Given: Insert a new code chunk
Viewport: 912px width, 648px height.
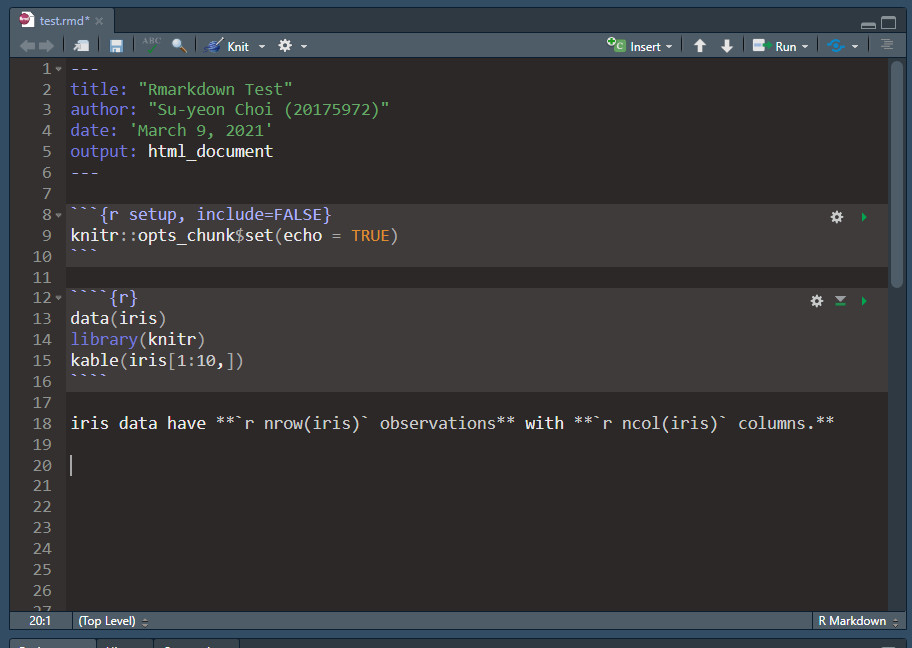Looking at the screenshot, I should (x=639, y=46).
